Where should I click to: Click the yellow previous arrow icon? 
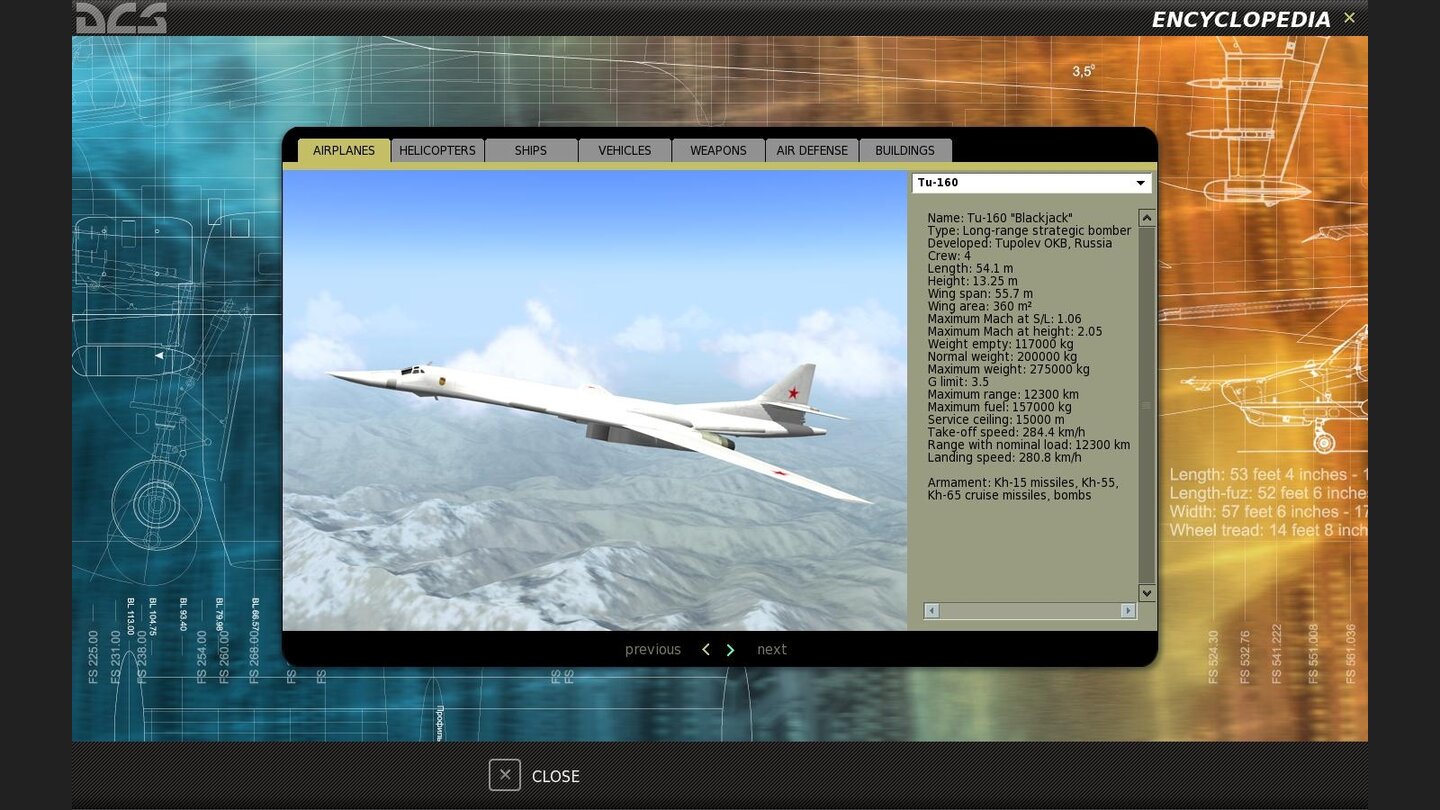[706, 650]
